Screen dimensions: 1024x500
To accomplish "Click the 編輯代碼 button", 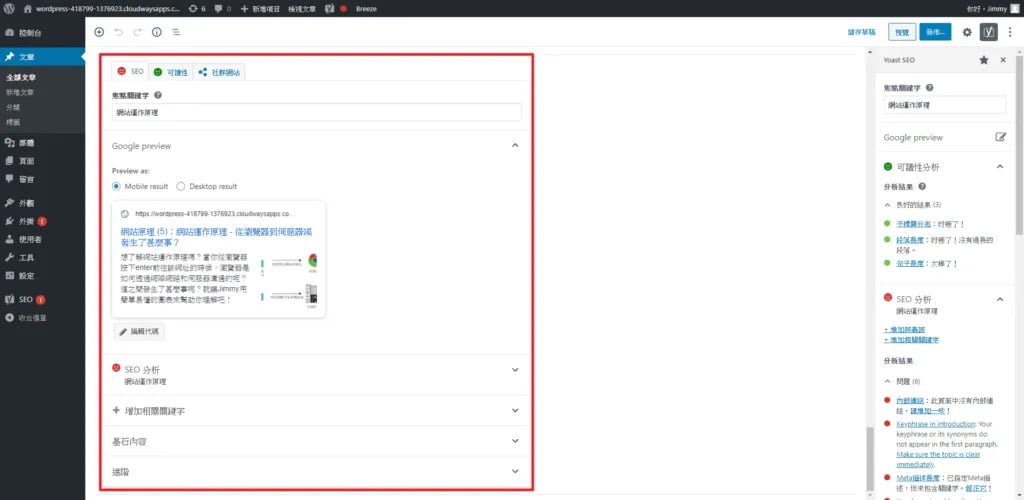I will tap(139, 332).
